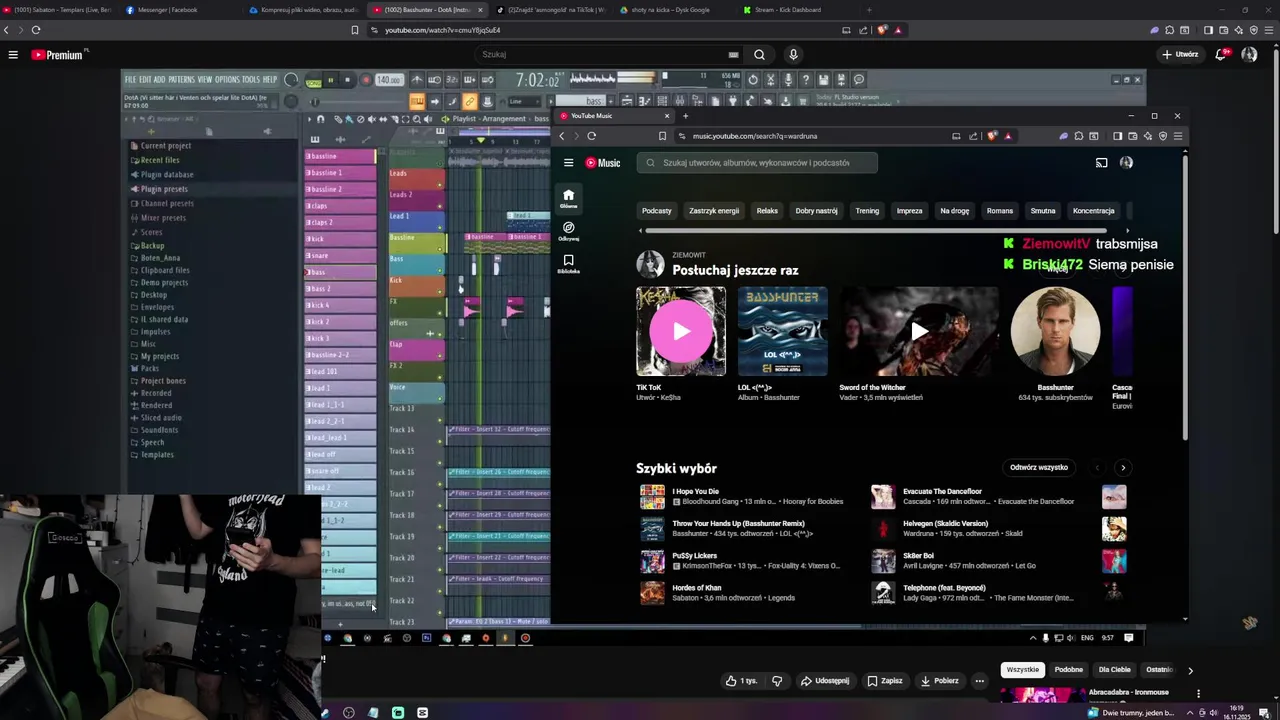The width and height of the screenshot is (1280, 720).
Task: Expand the Soundfonts browser folder
Action: click(159, 430)
